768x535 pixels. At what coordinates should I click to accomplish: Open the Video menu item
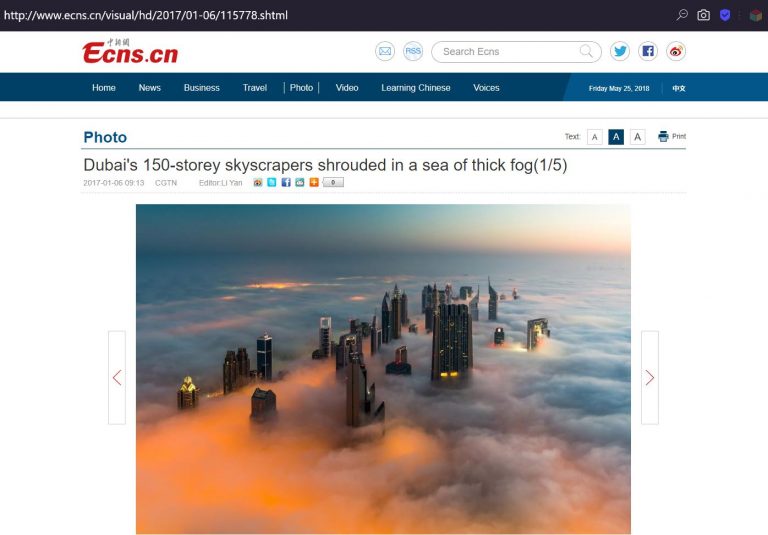pos(347,88)
